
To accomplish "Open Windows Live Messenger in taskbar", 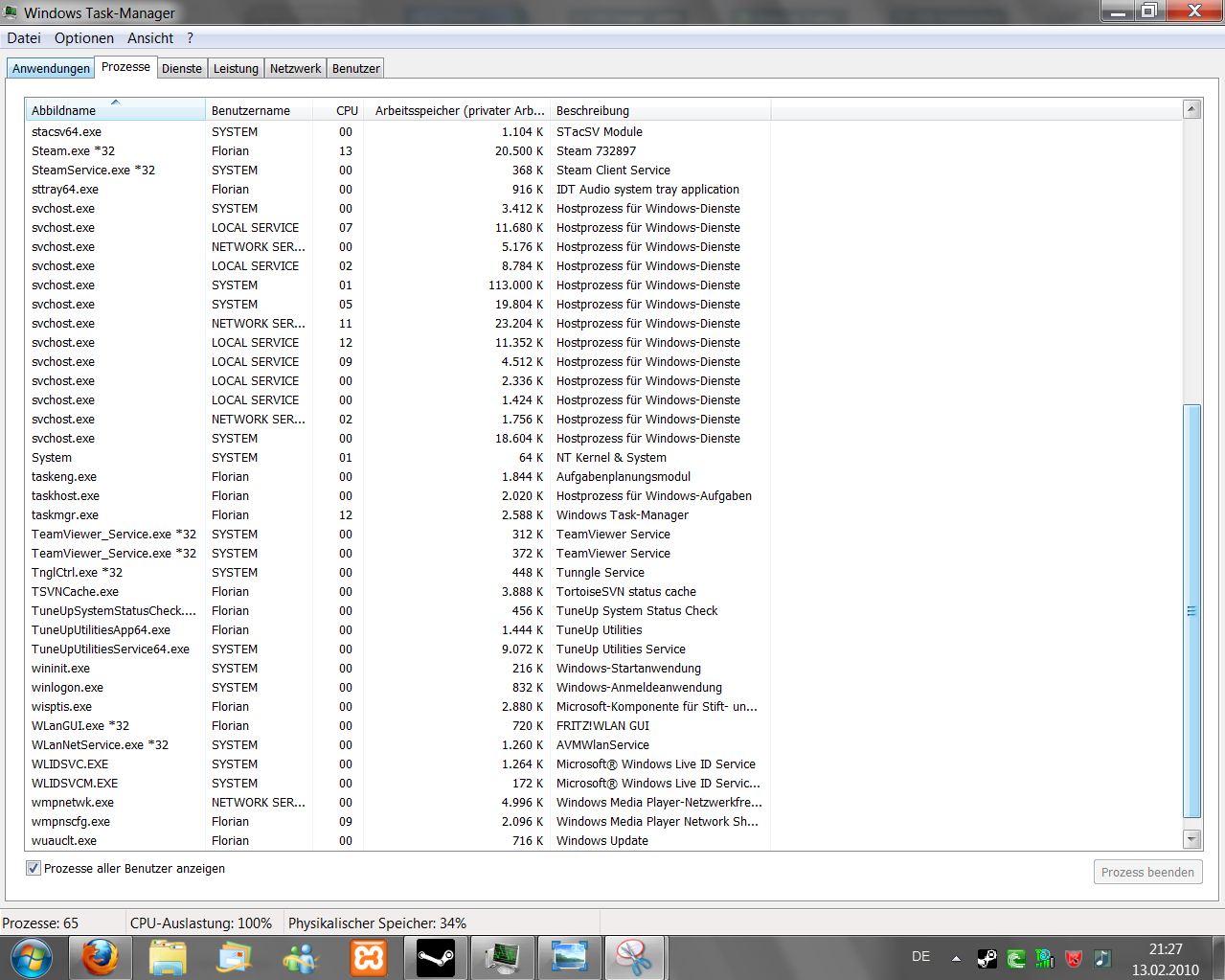I will [303, 957].
